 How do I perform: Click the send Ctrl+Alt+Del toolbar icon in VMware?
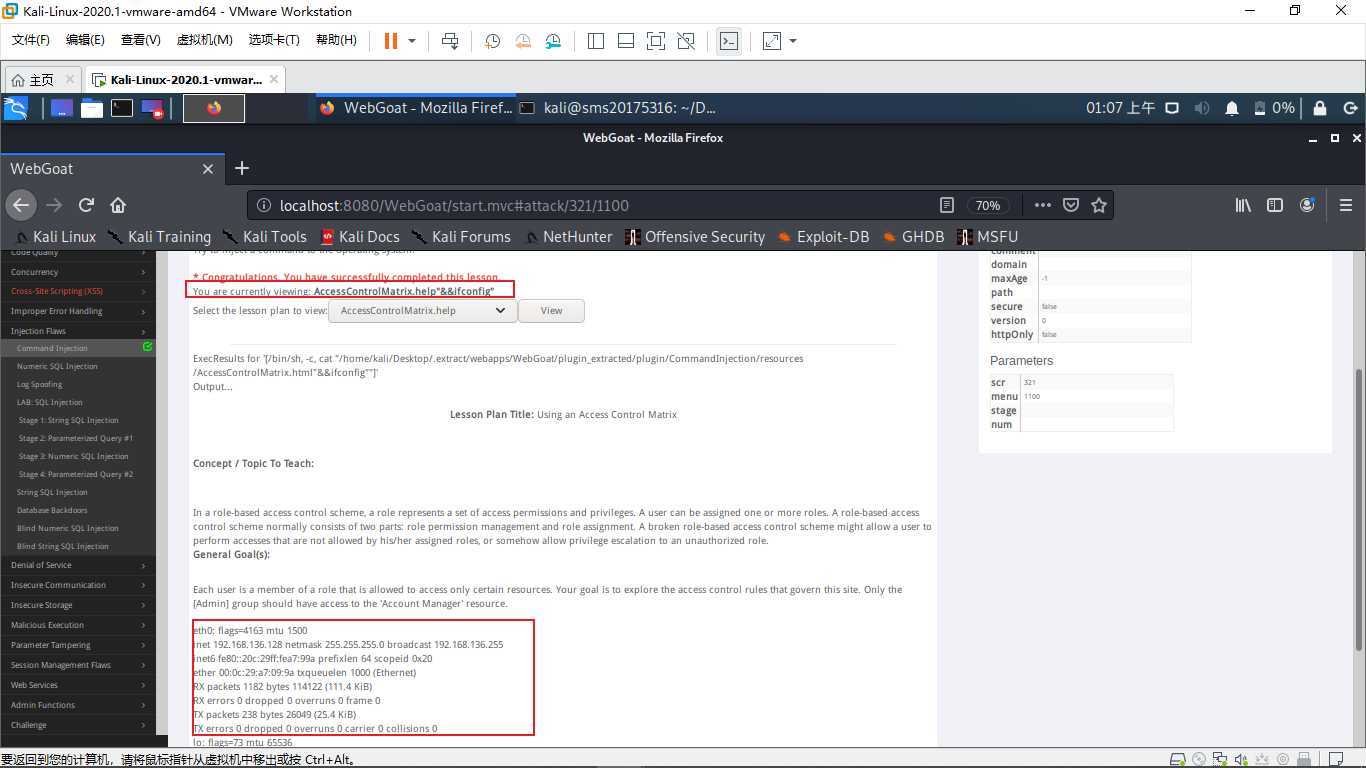pos(450,41)
